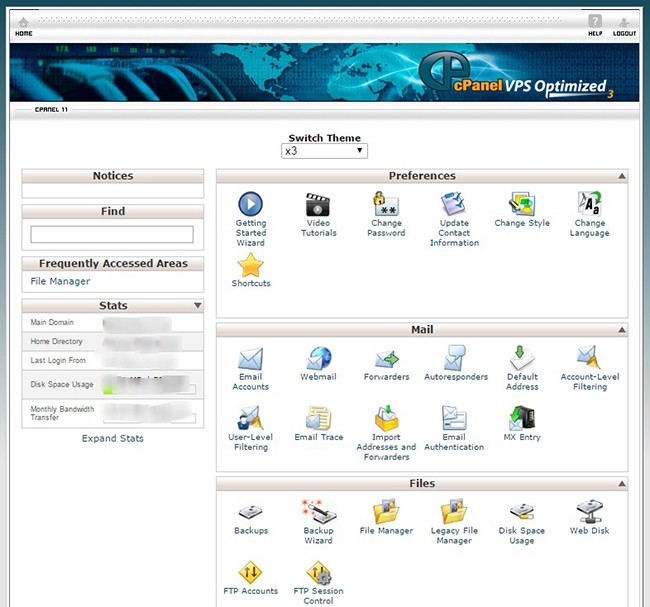Open File Manager icon in Files
The image size is (650, 607).
tap(386, 517)
